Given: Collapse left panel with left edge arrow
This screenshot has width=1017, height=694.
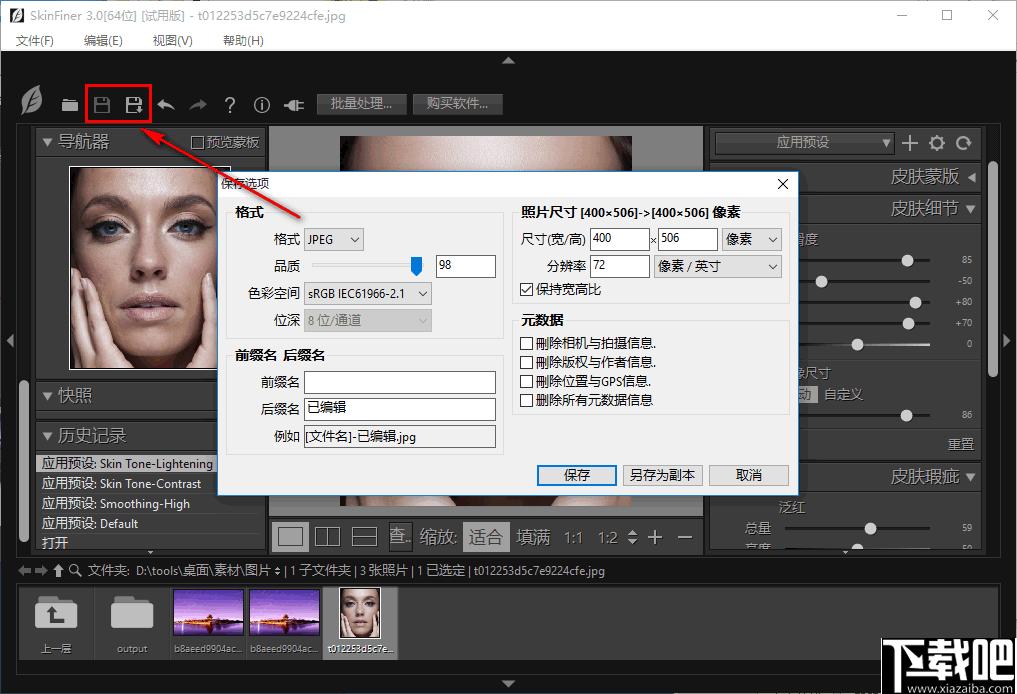Looking at the screenshot, I should coord(10,341).
